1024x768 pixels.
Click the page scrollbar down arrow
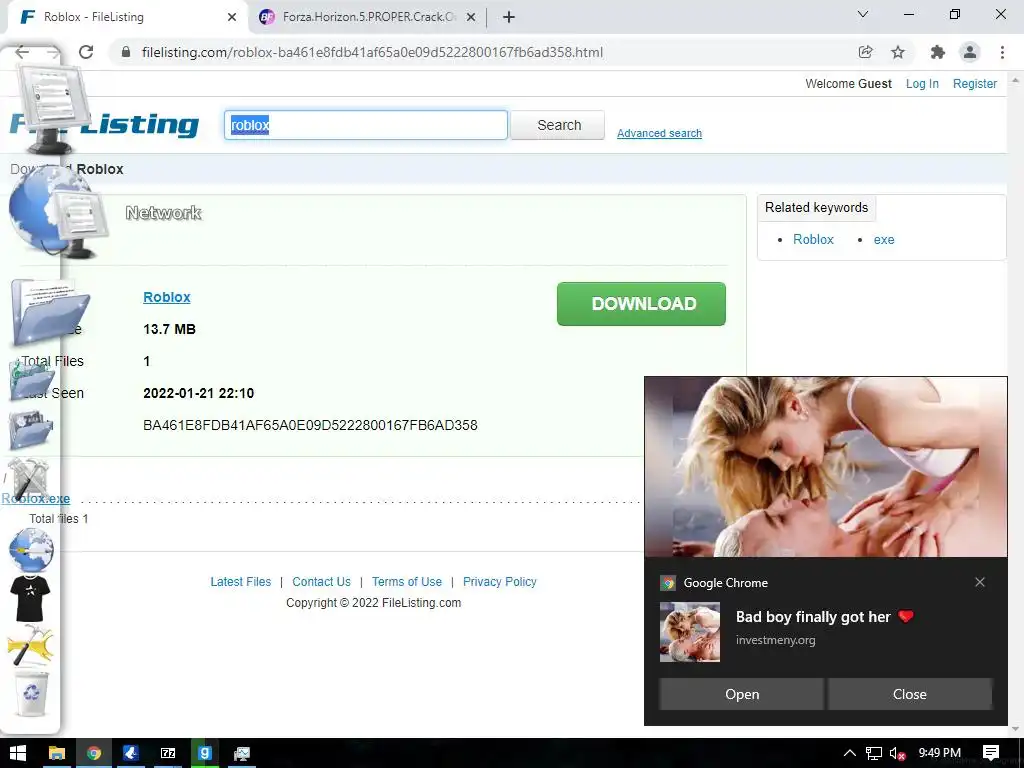1016,729
